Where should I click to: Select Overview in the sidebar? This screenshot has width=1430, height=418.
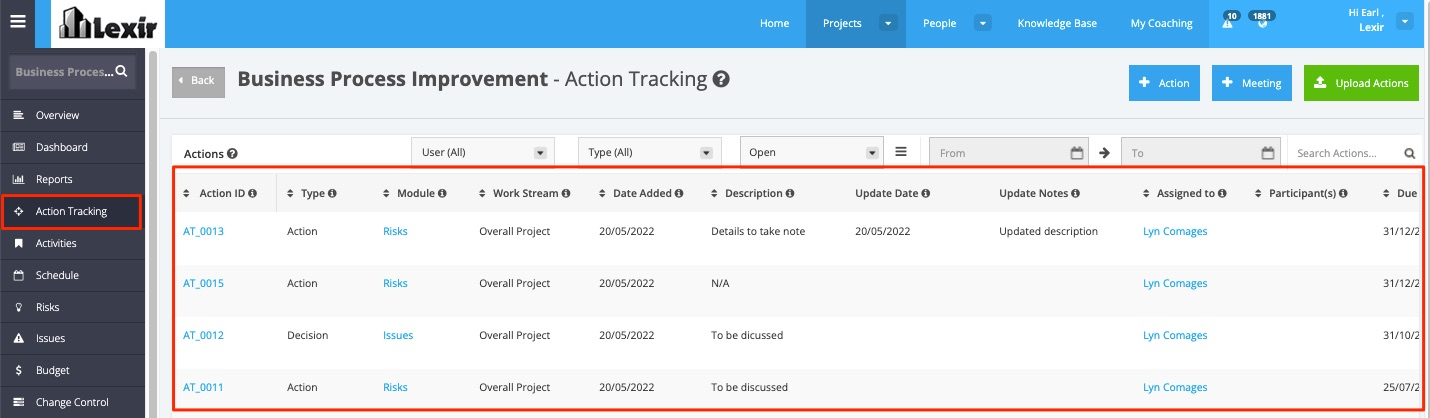coord(73,115)
